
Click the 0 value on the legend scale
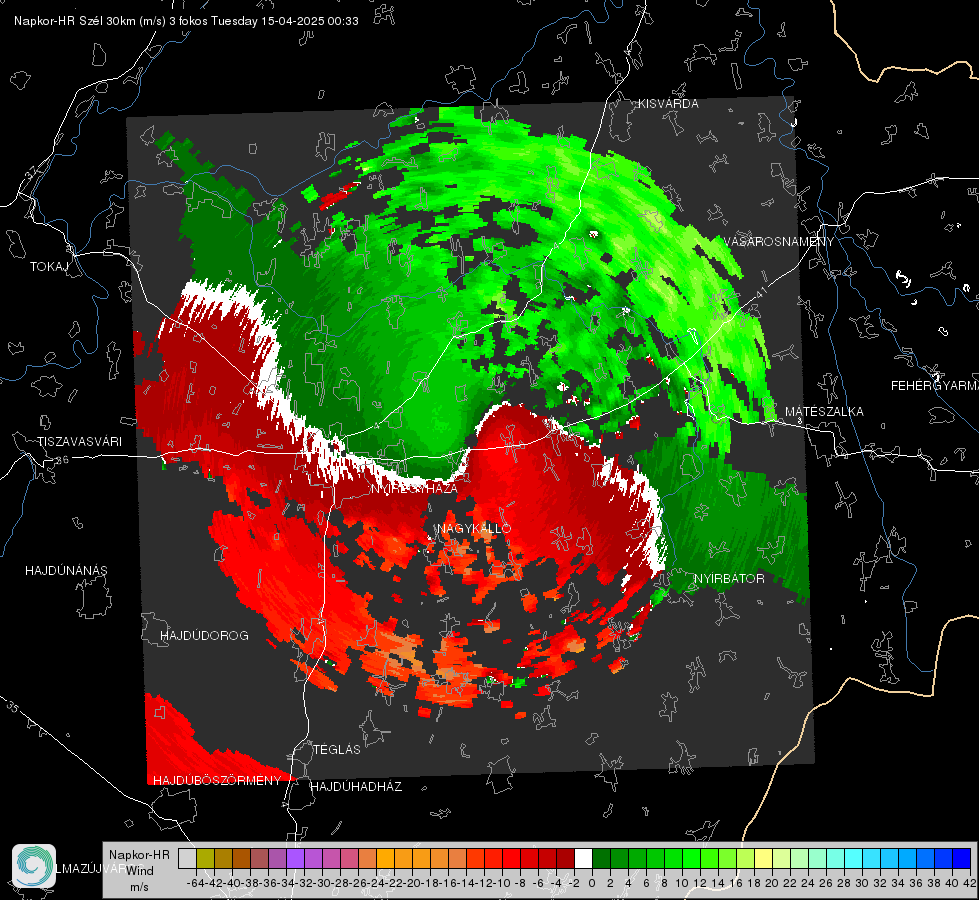pos(592,883)
